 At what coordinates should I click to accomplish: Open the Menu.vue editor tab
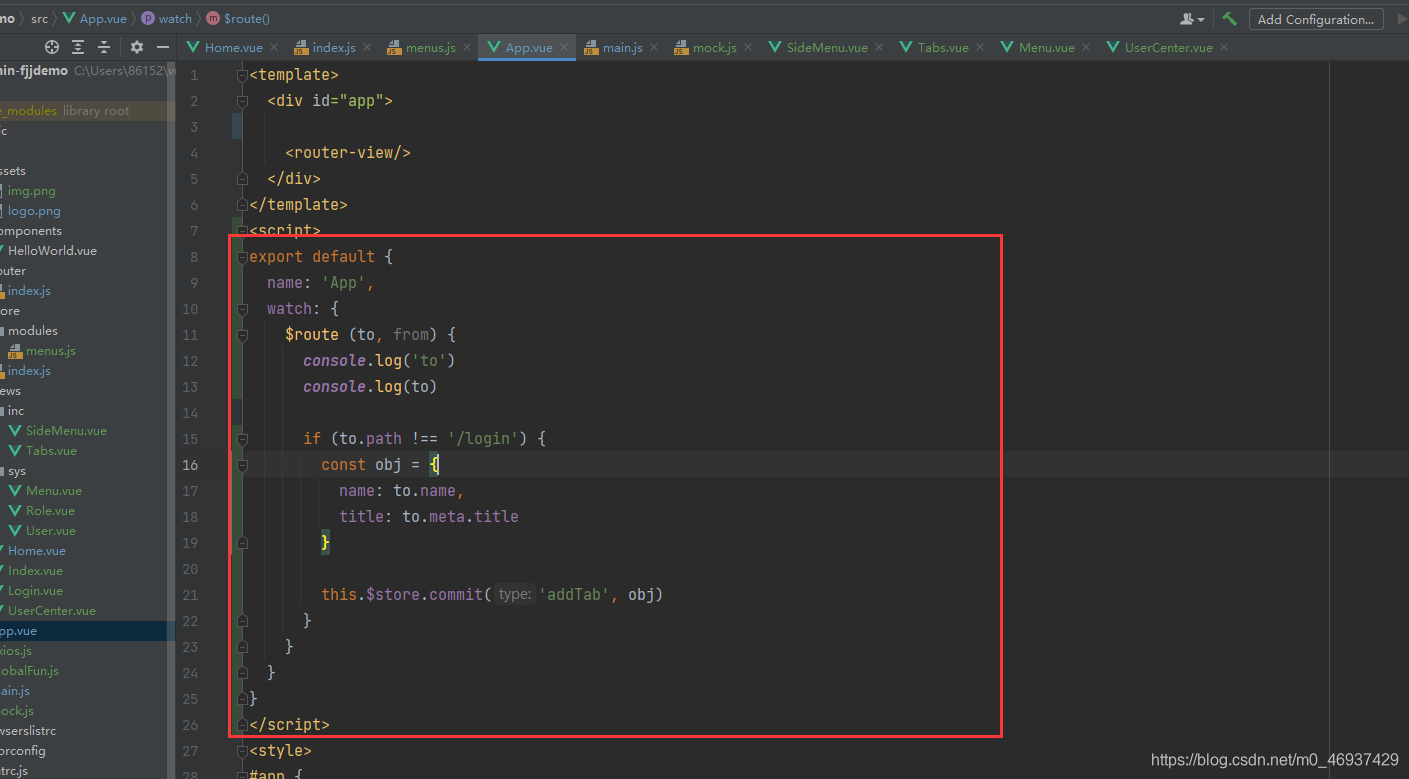1046,47
